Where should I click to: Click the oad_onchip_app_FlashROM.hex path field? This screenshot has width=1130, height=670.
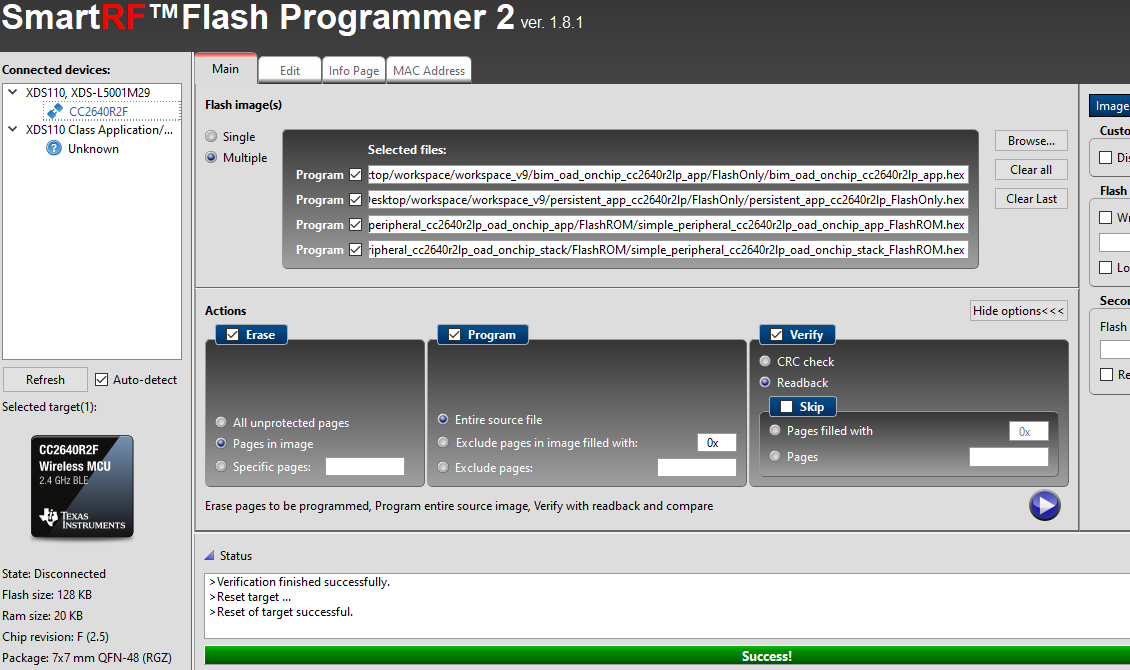[x=667, y=225]
